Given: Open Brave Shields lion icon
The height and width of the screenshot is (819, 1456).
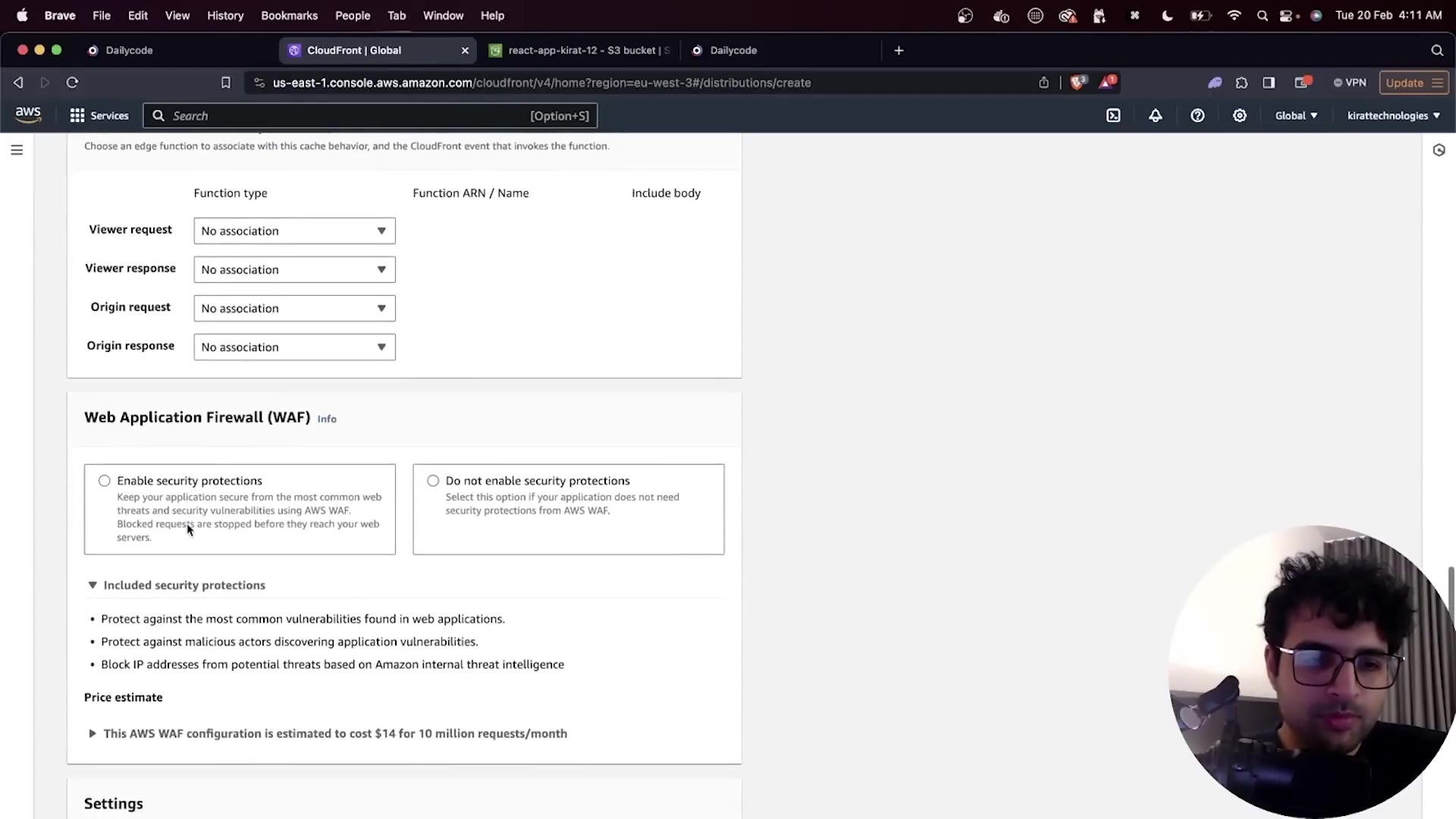Looking at the screenshot, I should point(1077,82).
